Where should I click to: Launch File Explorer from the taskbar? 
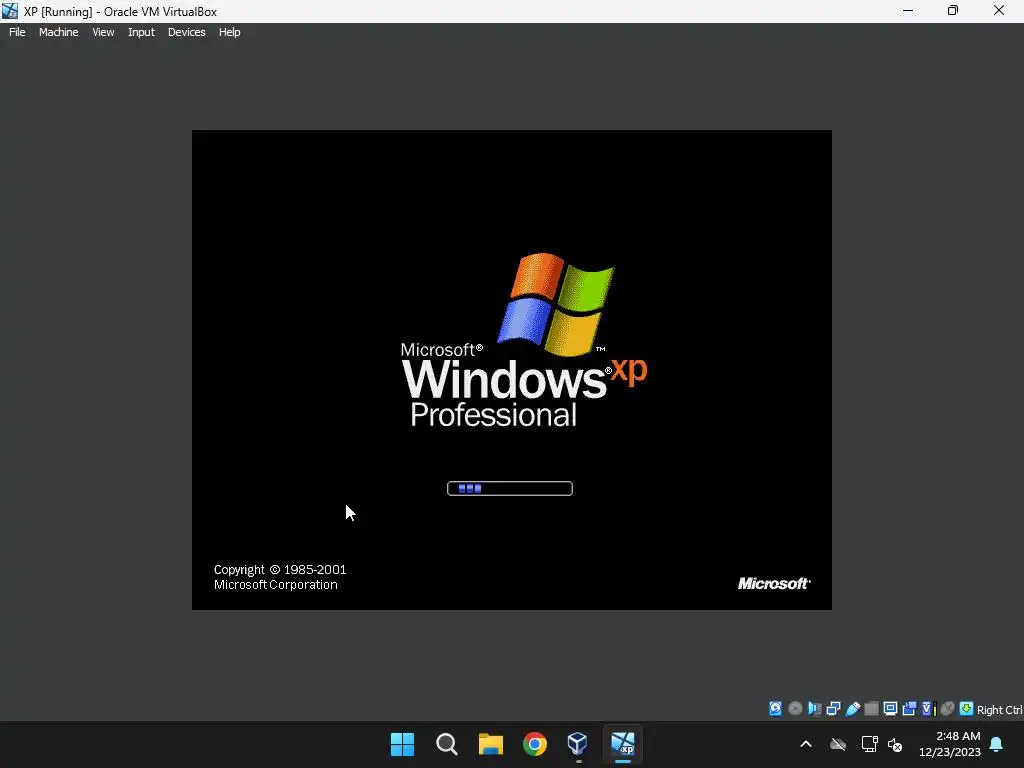[490, 744]
